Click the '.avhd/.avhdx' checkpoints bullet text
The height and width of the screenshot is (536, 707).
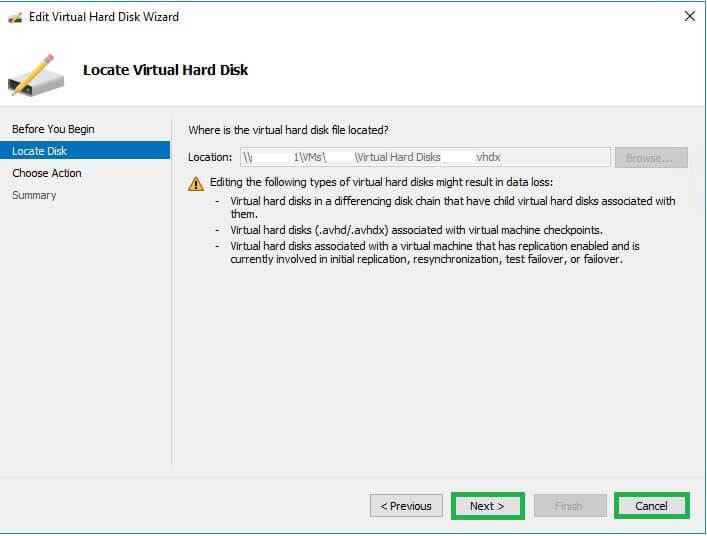tap(416, 230)
